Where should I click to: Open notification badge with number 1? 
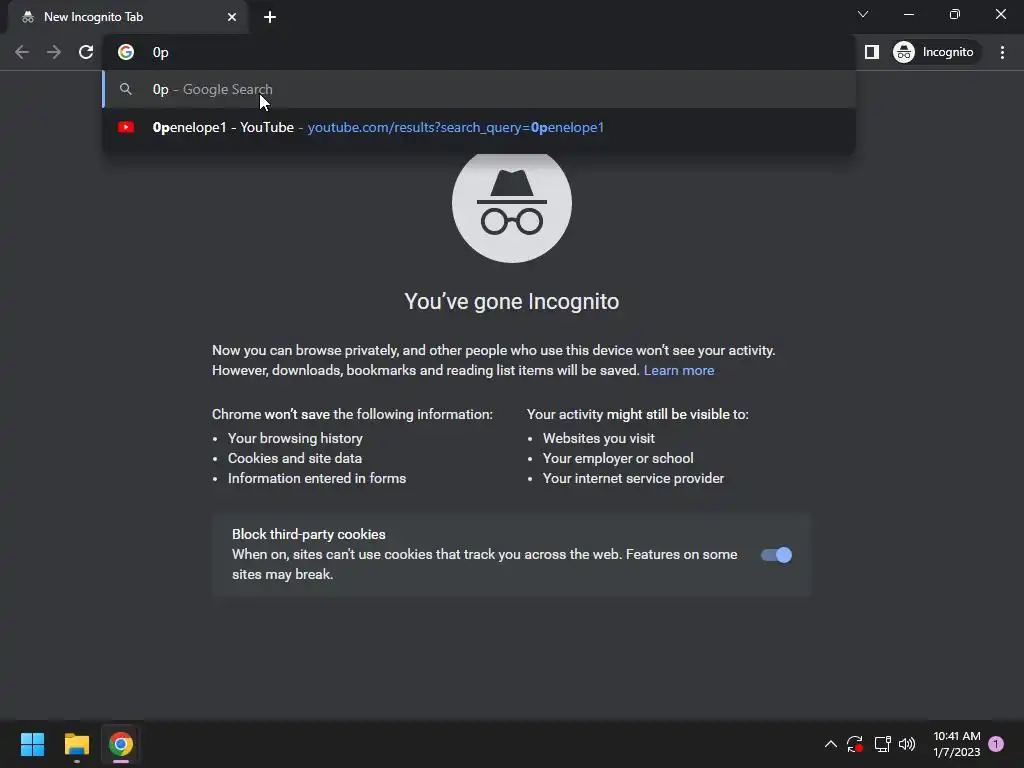[x=996, y=744]
